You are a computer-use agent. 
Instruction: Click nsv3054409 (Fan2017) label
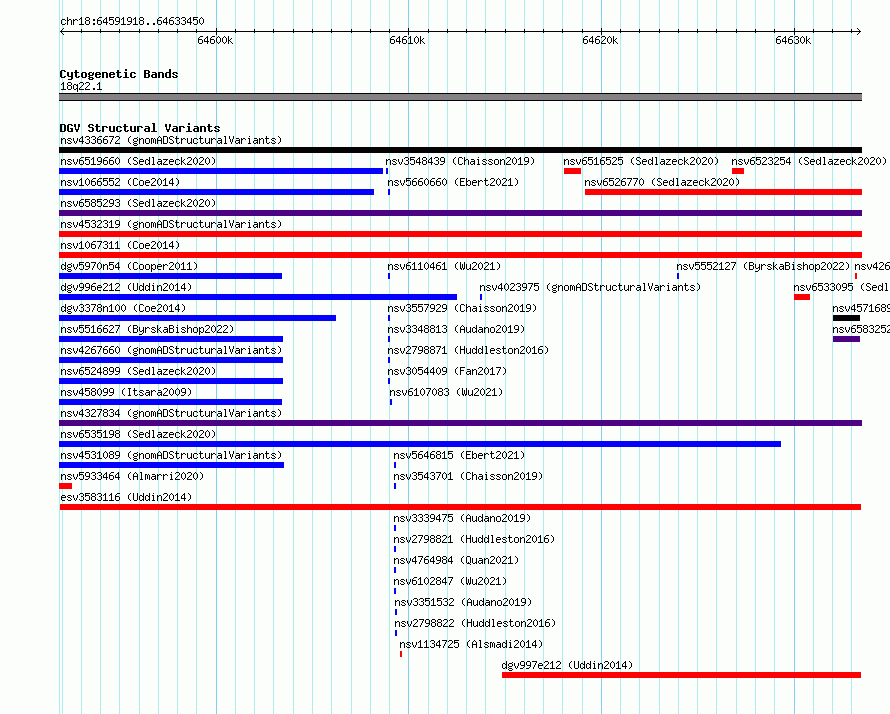(447, 371)
